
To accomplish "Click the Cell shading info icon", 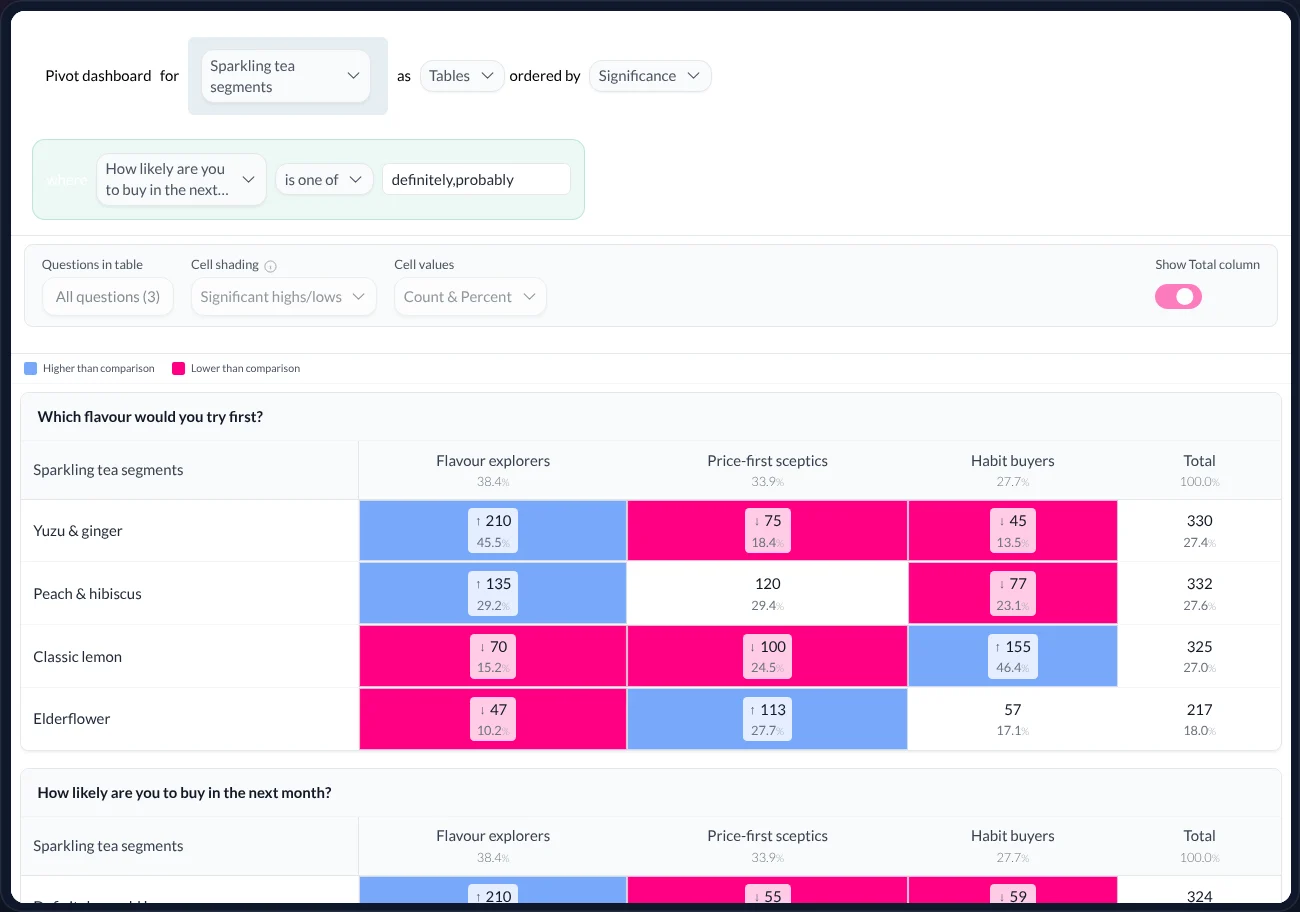I will [x=270, y=266].
